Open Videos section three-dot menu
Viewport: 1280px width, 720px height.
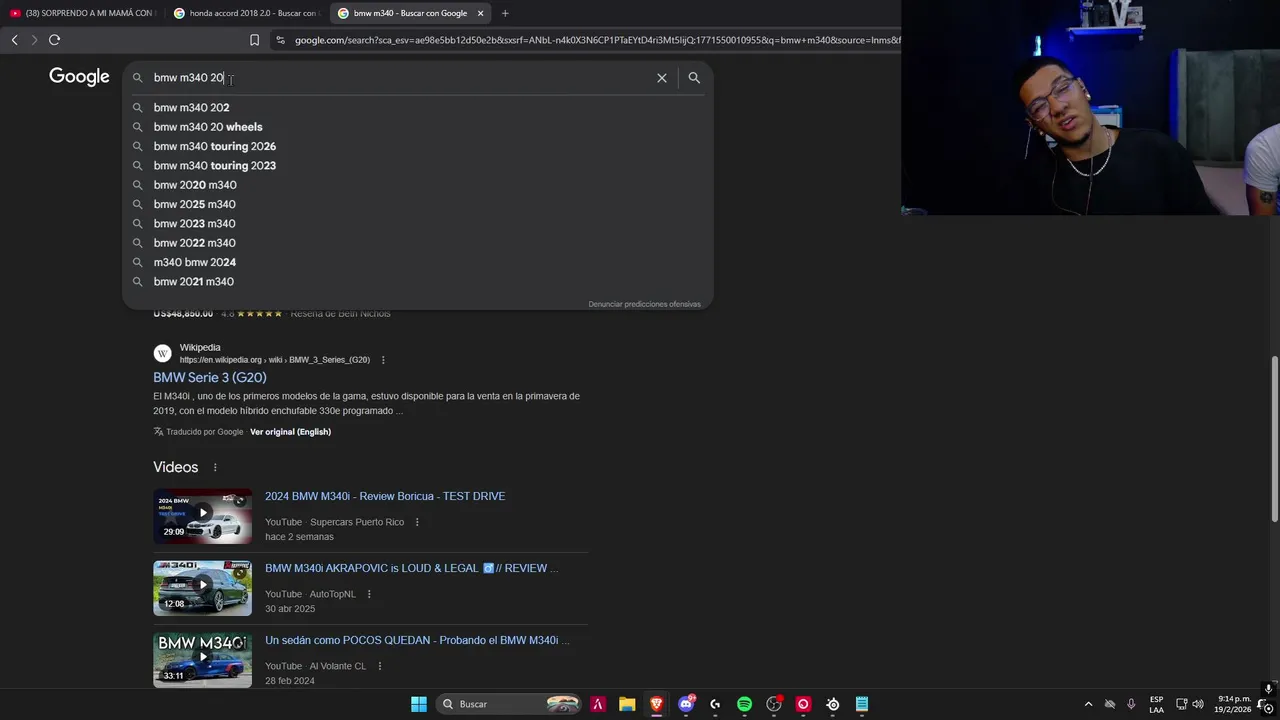pos(214,467)
